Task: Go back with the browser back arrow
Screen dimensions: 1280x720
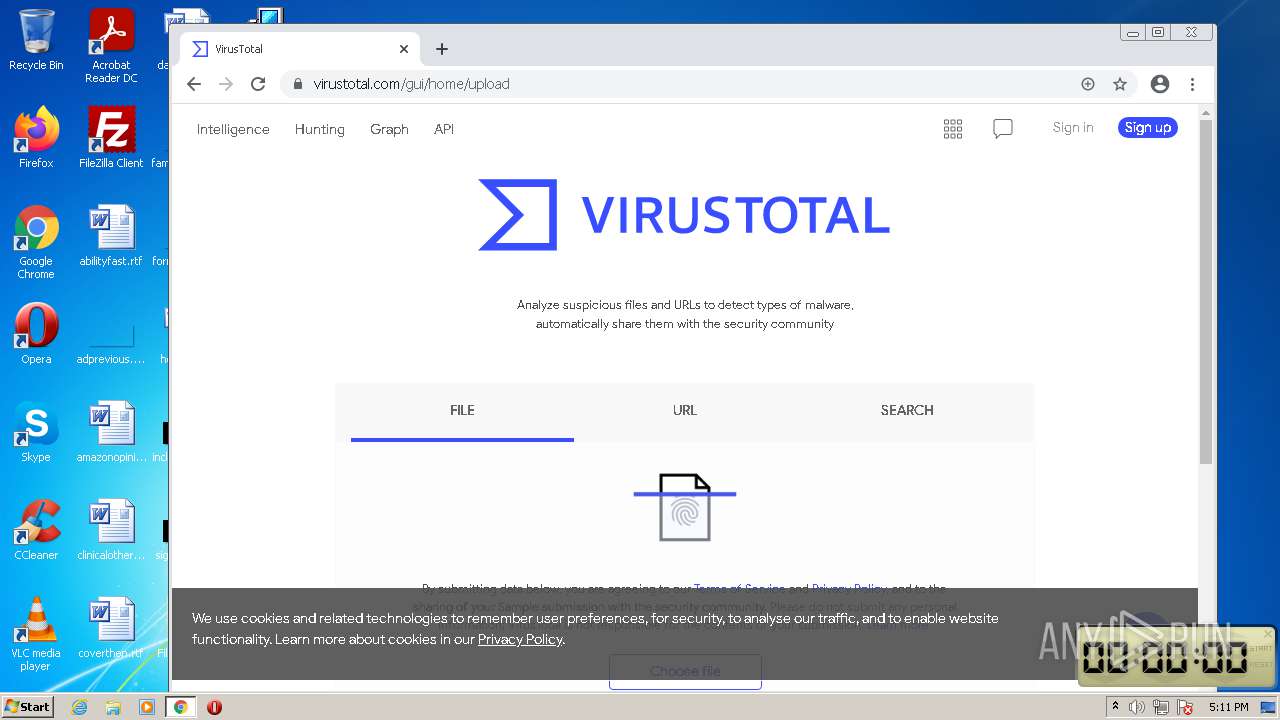Action: click(x=194, y=84)
